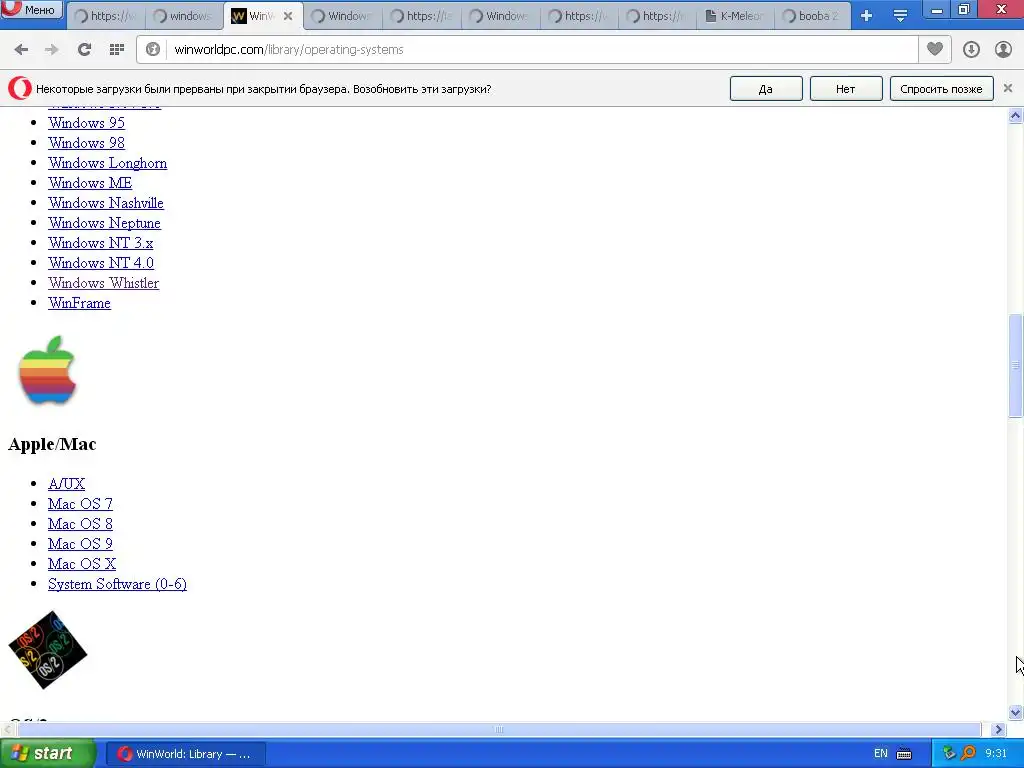Open the WinFrame link
1024x768 pixels.
79,303
